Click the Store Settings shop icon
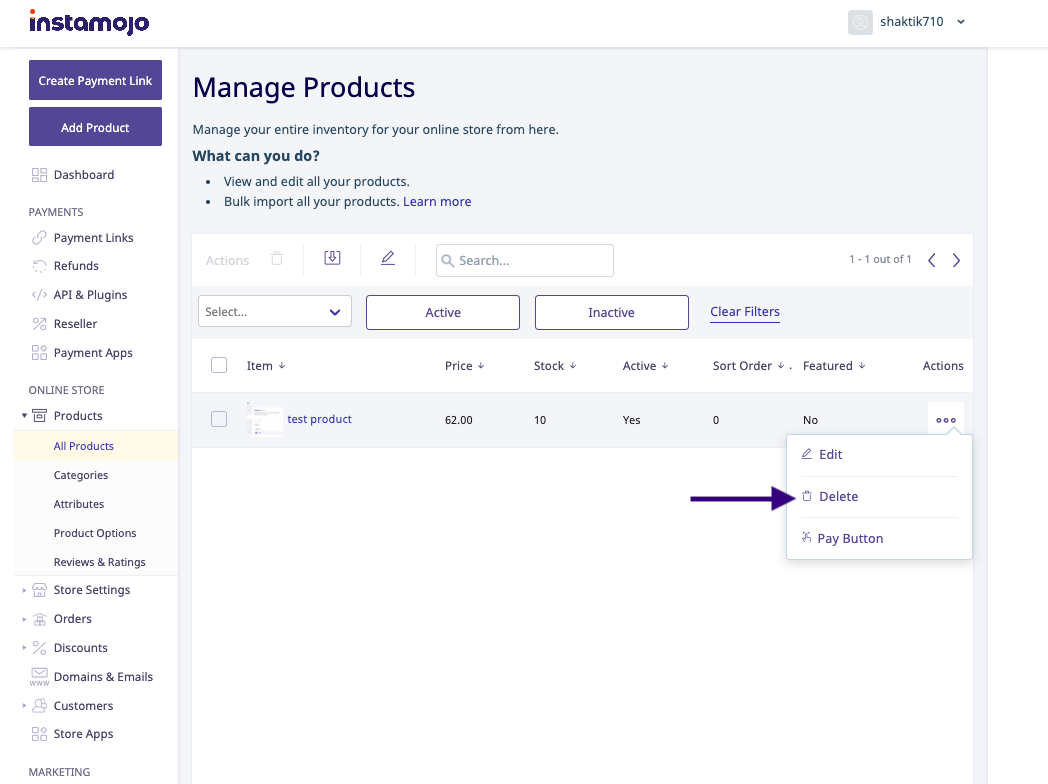Image resolution: width=1048 pixels, height=784 pixels. pos(39,590)
